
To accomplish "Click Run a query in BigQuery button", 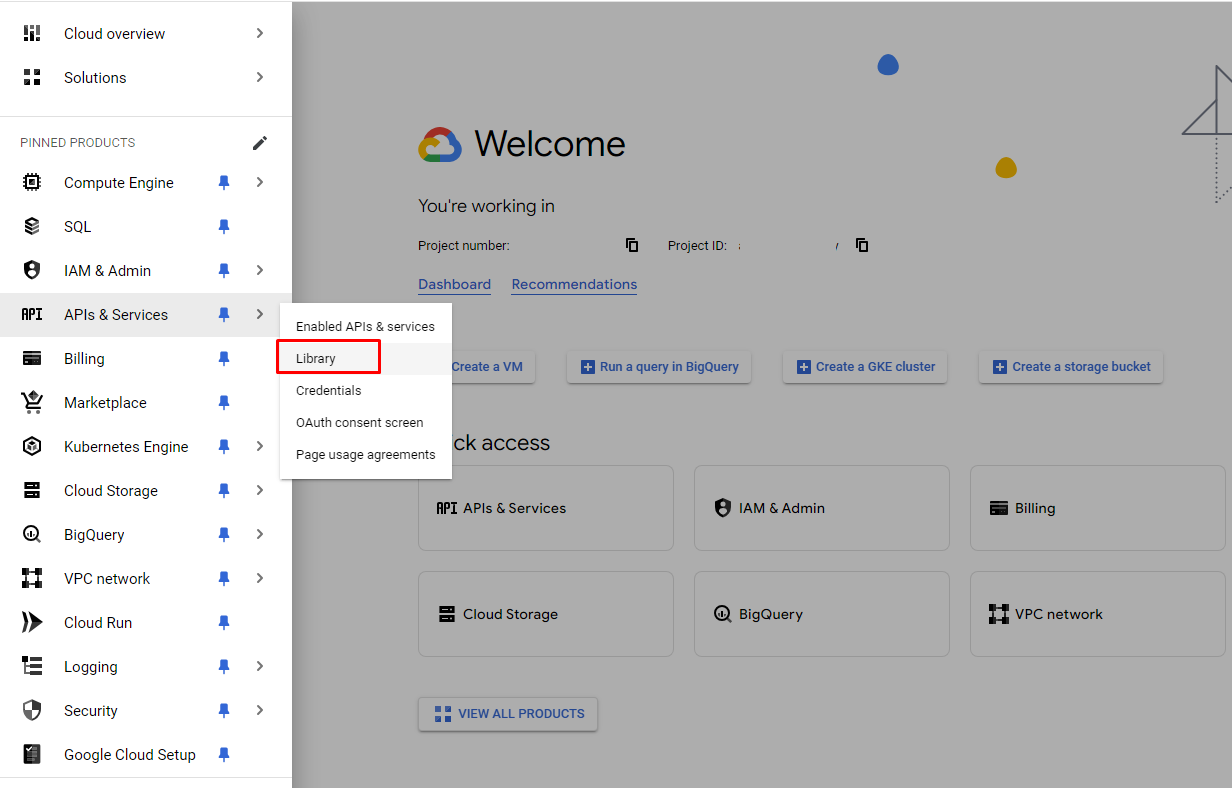I will click(x=659, y=367).
